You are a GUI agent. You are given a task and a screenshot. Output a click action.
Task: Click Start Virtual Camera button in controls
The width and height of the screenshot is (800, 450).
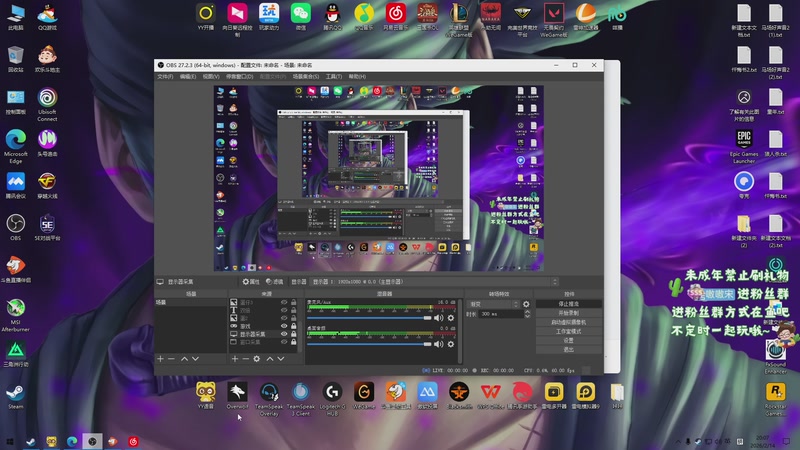click(569, 322)
